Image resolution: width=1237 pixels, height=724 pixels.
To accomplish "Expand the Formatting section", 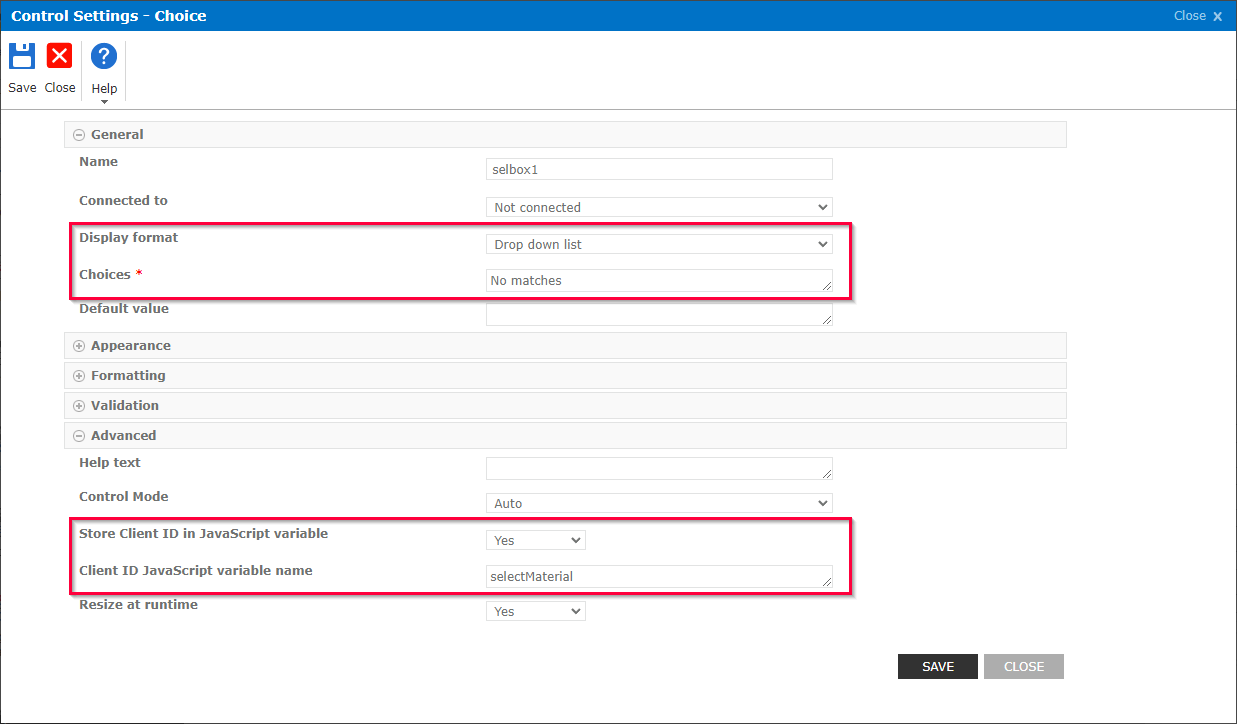I will click(78, 375).
